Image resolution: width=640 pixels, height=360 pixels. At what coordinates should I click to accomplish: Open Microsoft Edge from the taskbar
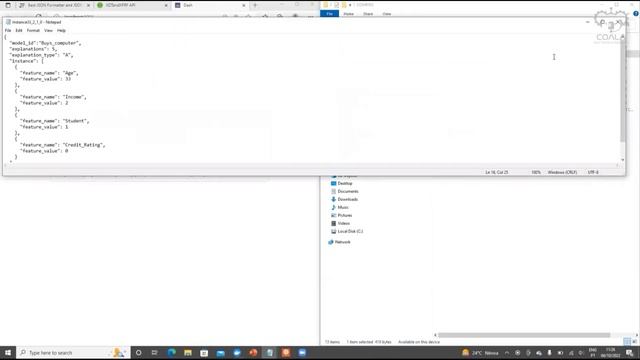(171, 353)
